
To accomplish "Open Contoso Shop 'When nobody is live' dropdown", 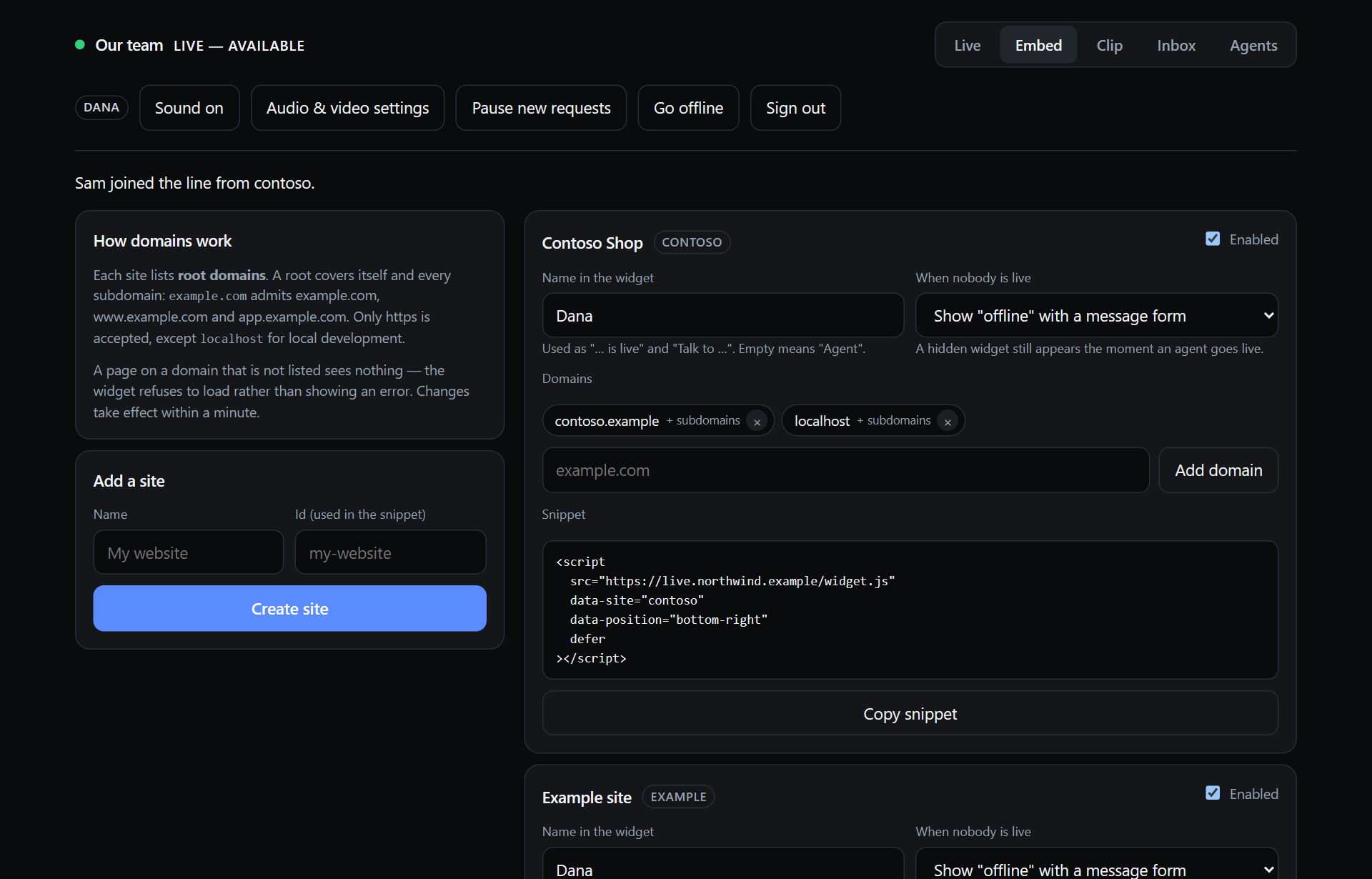I will (1096, 315).
